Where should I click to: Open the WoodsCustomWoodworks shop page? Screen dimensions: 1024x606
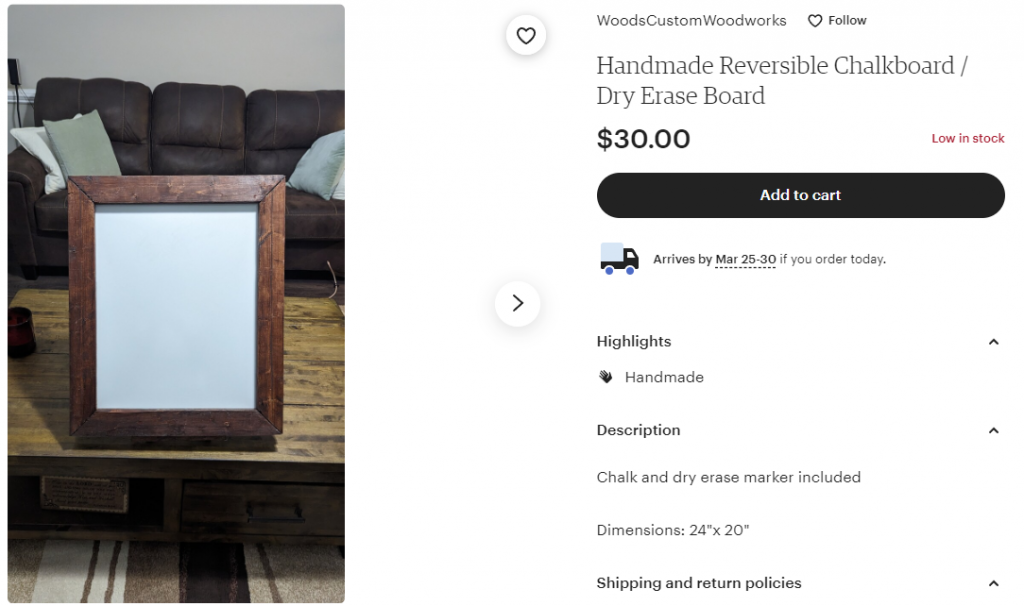(691, 20)
